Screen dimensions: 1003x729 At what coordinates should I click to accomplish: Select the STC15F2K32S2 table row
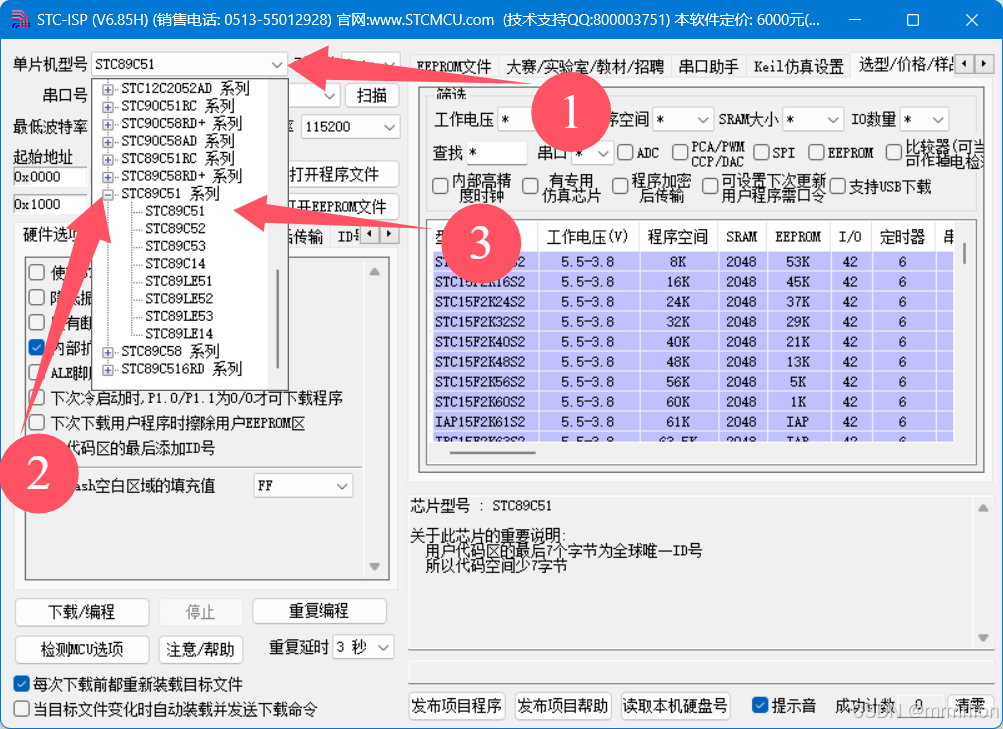[x=693, y=322]
